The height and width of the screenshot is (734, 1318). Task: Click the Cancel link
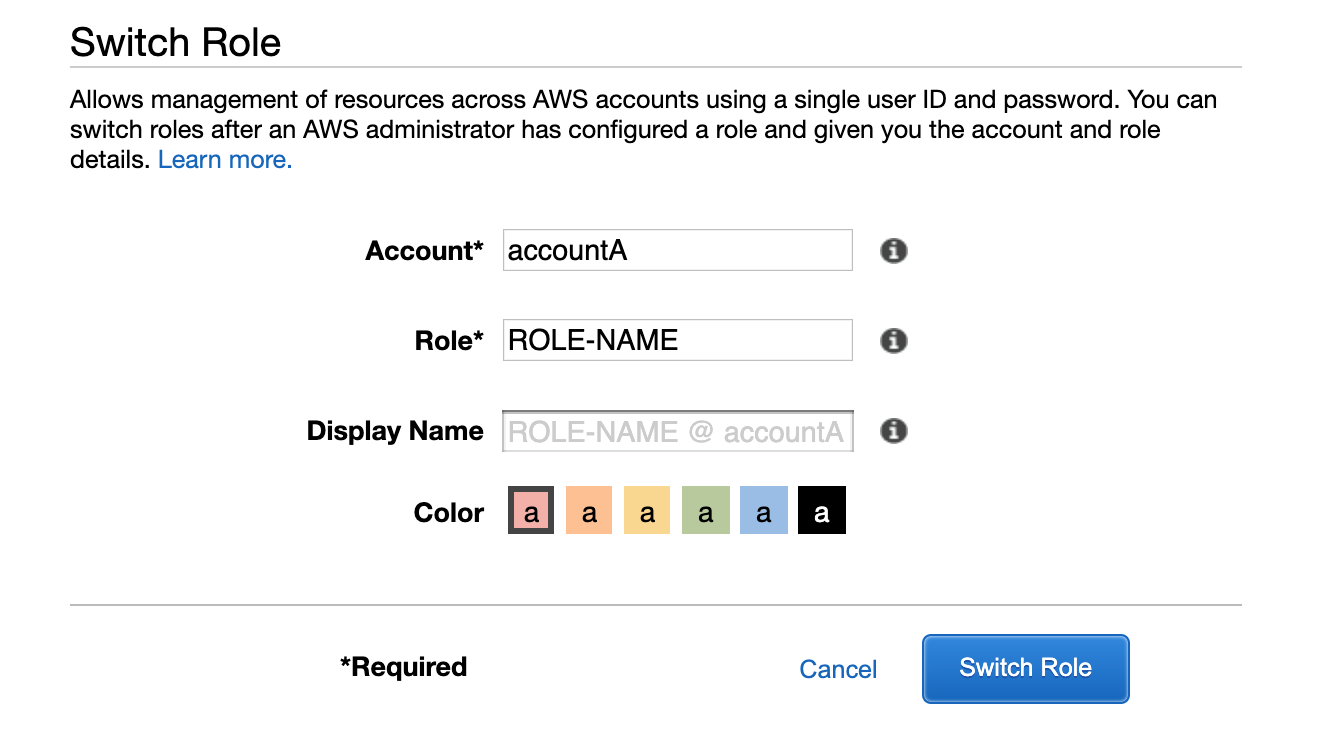[838, 669]
